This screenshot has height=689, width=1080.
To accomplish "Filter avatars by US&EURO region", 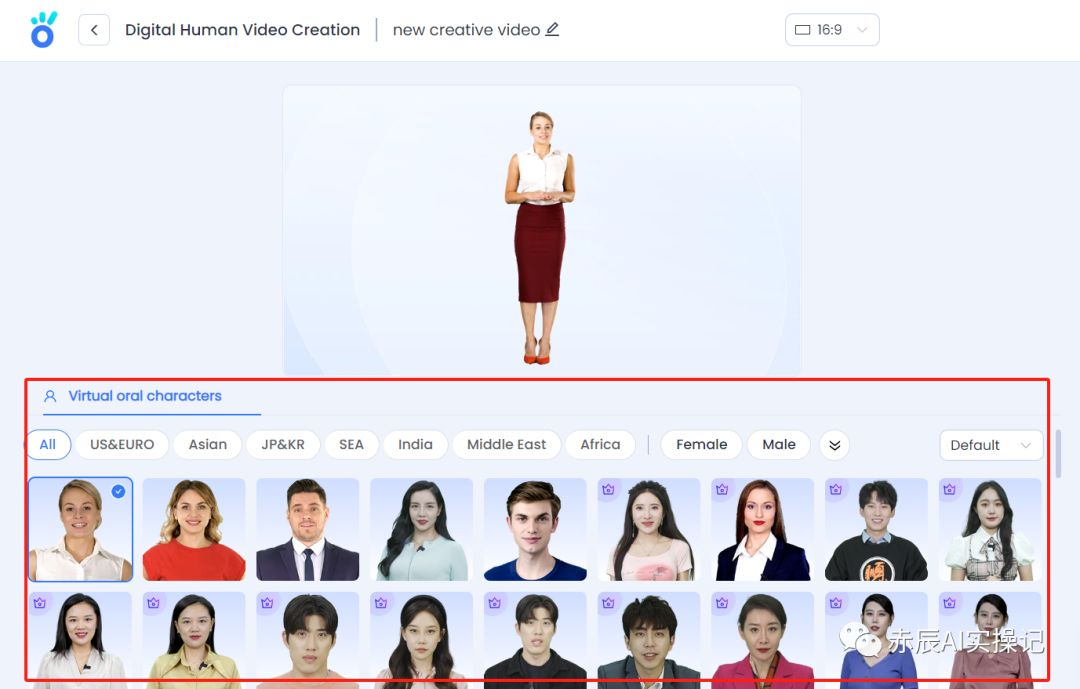I will [122, 444].
